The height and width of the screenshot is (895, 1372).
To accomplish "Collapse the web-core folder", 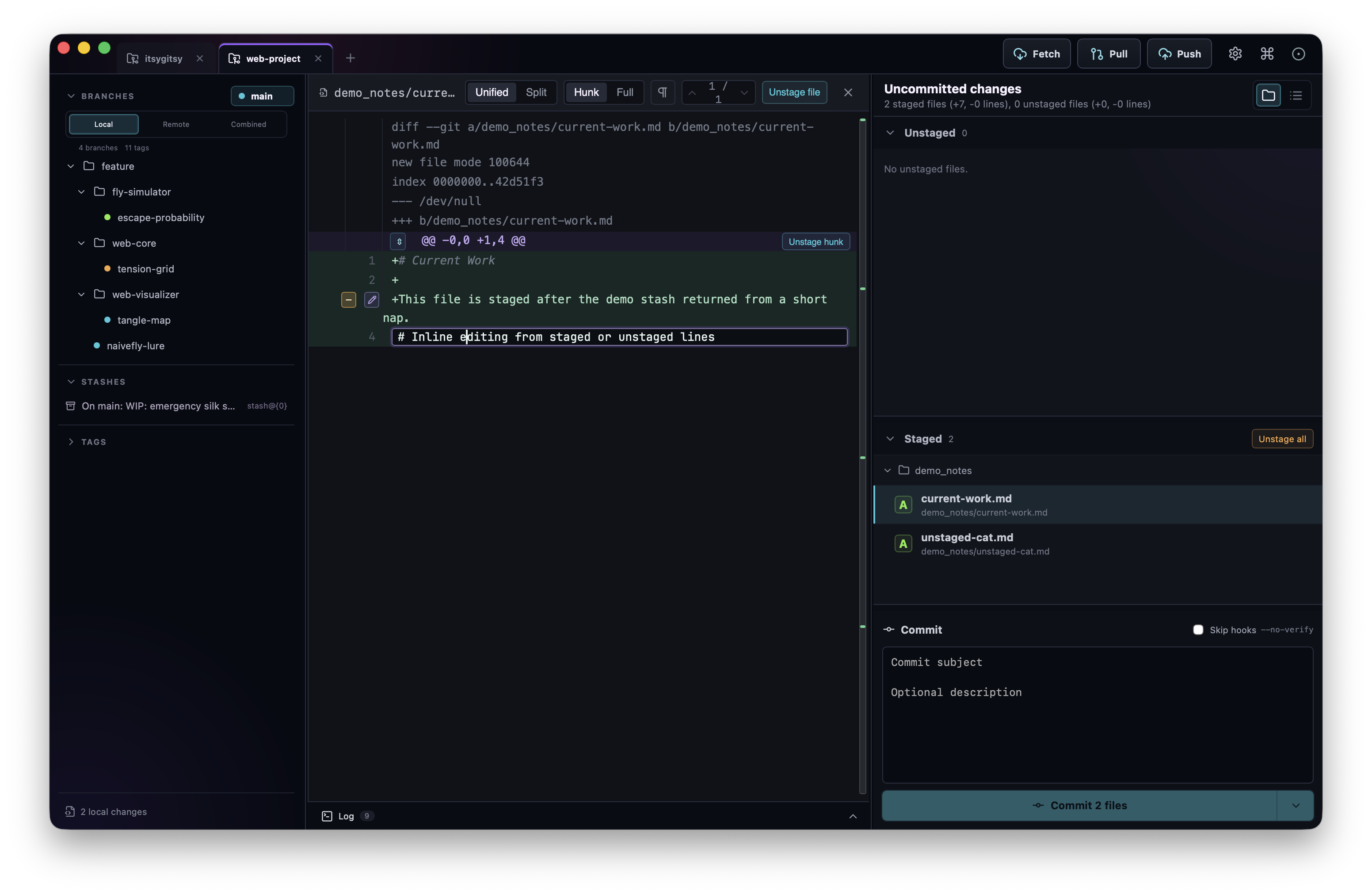I will (81, 243).
